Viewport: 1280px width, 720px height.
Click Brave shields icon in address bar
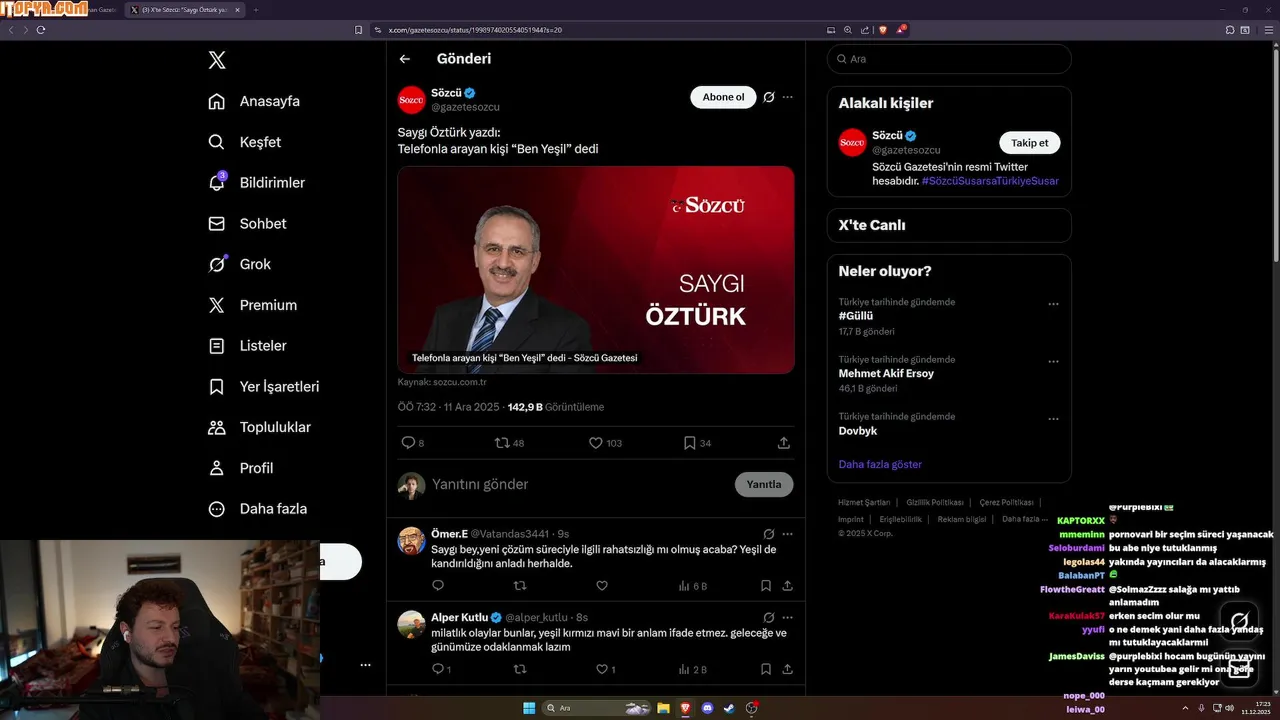[883, 30]
